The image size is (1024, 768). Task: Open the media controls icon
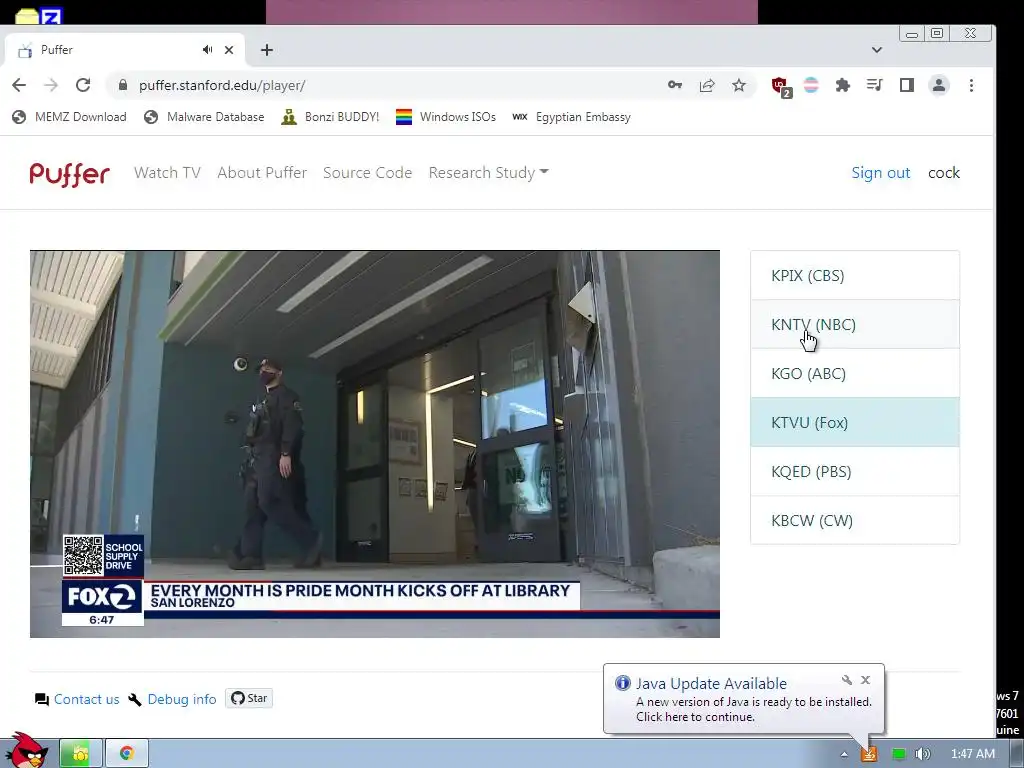click(x=874, y=85)
